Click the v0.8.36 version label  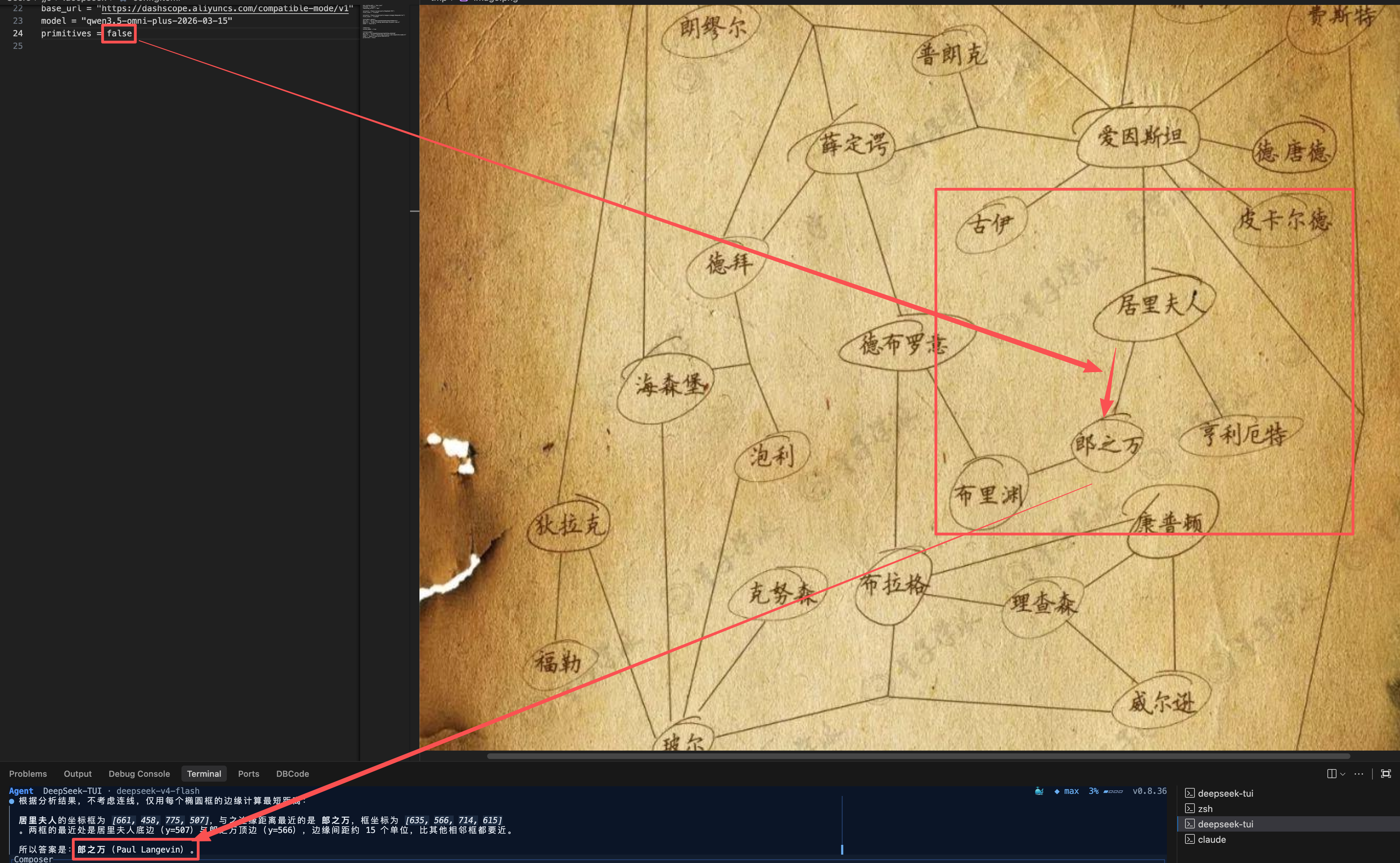1149,790
